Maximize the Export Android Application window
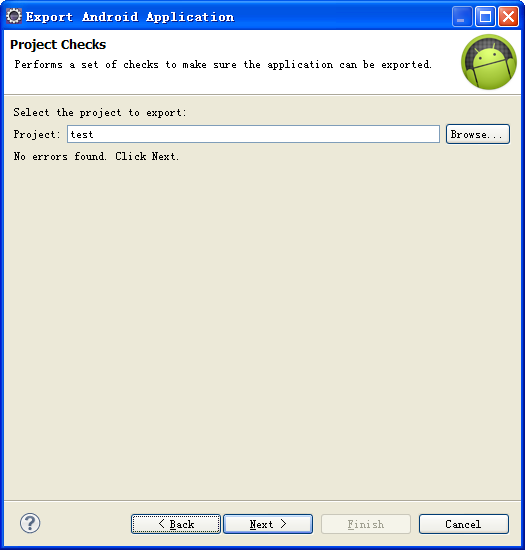The image size is (525, 550). [485, 16]
